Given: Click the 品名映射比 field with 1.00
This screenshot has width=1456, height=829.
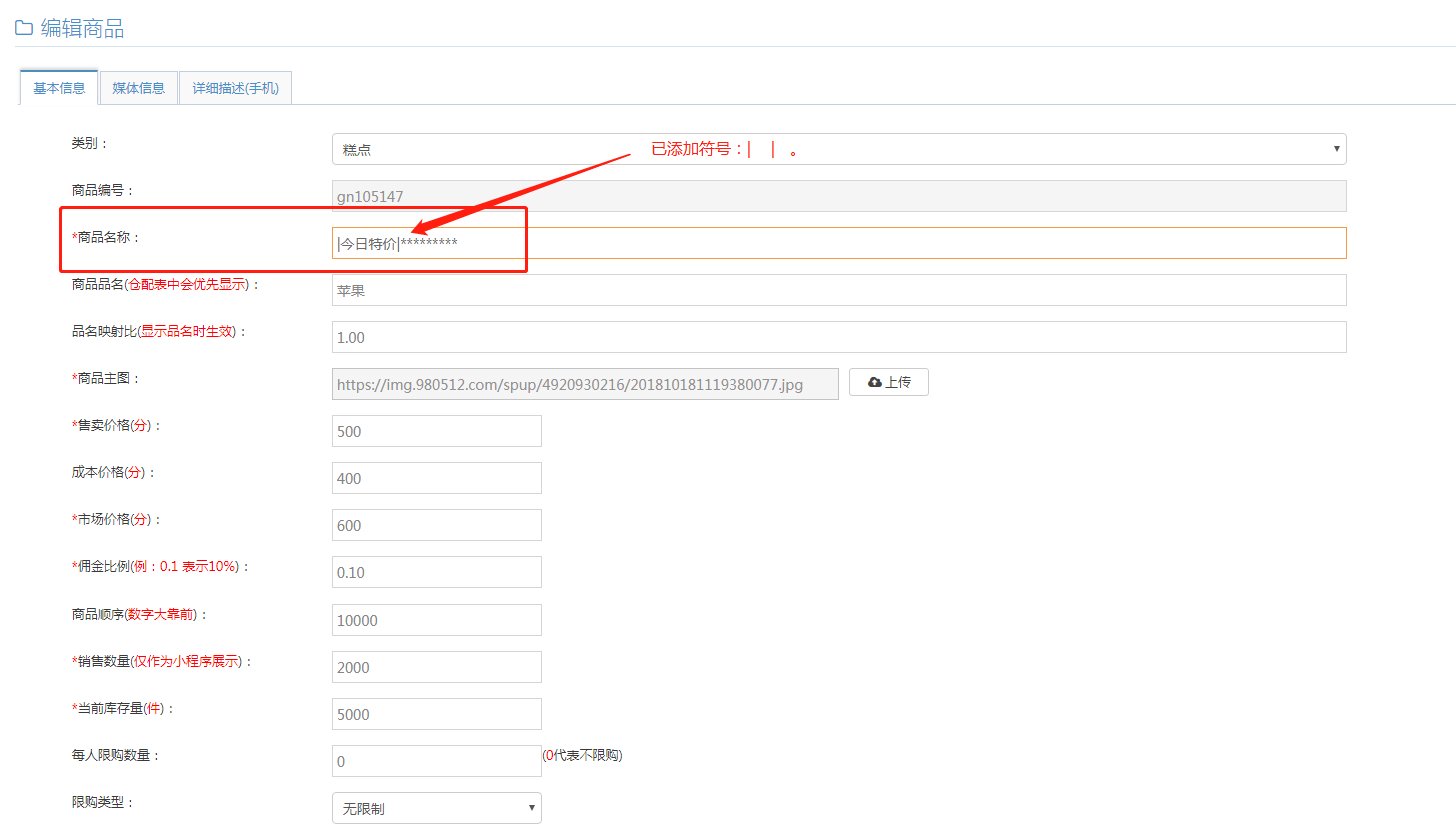Looking at the screenshot, I should coord(839,337).
